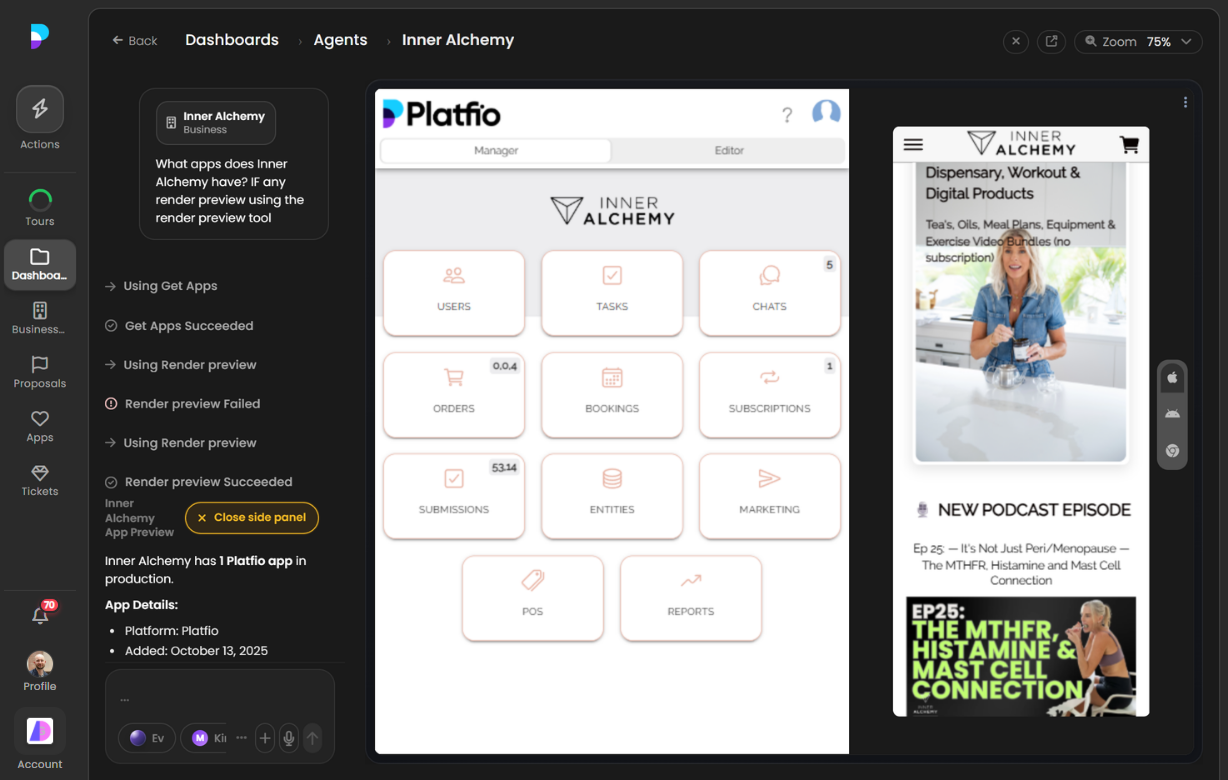The image size is (1228, 780).
Task: Open Account in the sidebar
Action: tap(40, 740)
